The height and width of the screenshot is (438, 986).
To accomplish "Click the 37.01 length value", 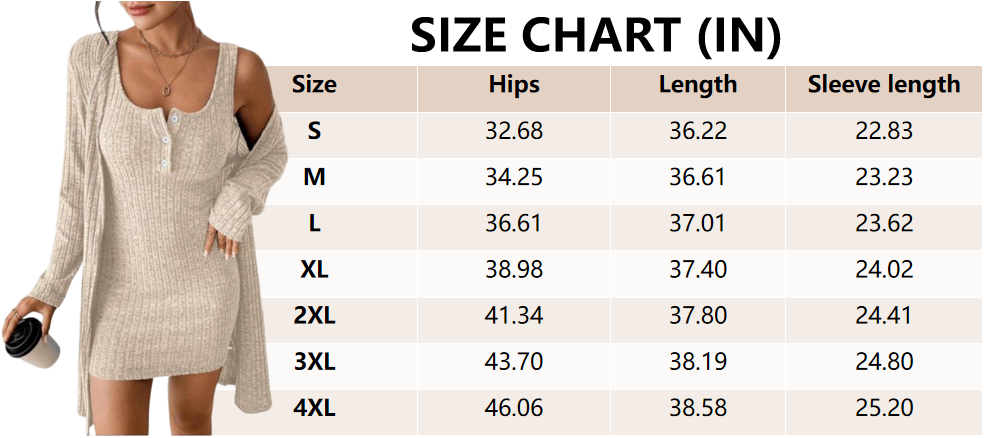I will click(698, 224).
